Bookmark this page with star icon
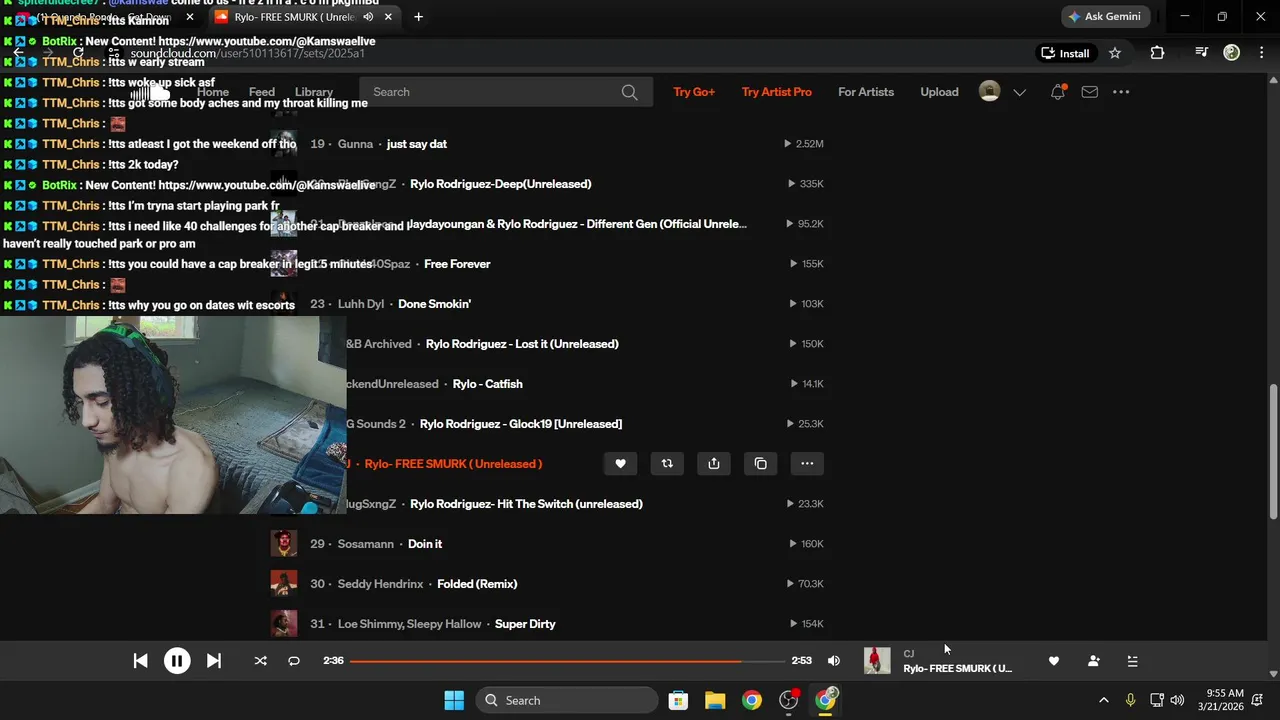1280x720 pixels. tap(1115, 53)
